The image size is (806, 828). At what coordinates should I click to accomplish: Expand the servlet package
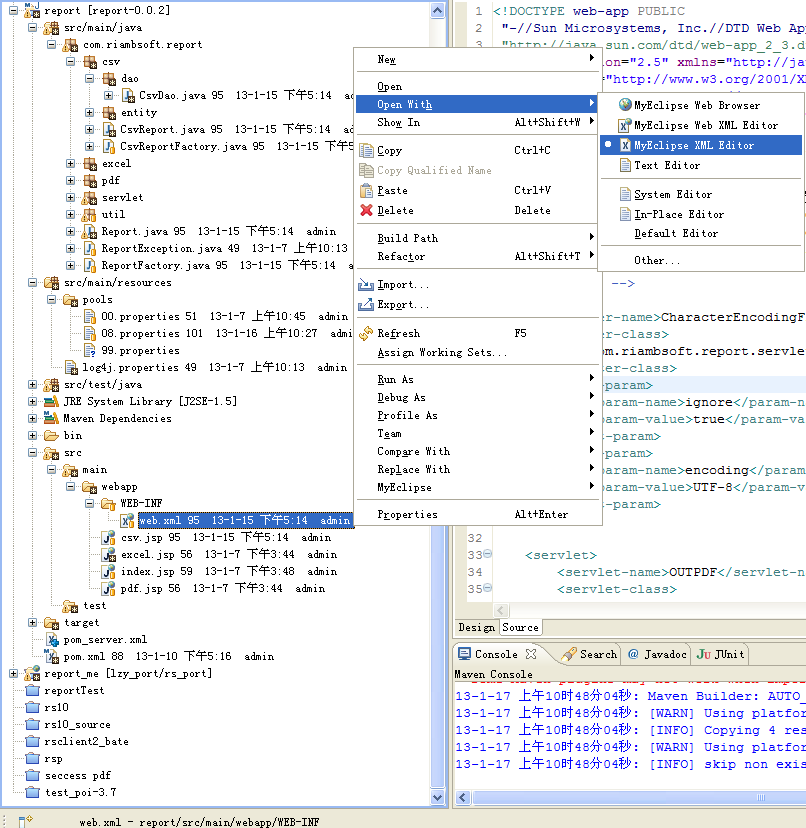(x=70, y=197)
